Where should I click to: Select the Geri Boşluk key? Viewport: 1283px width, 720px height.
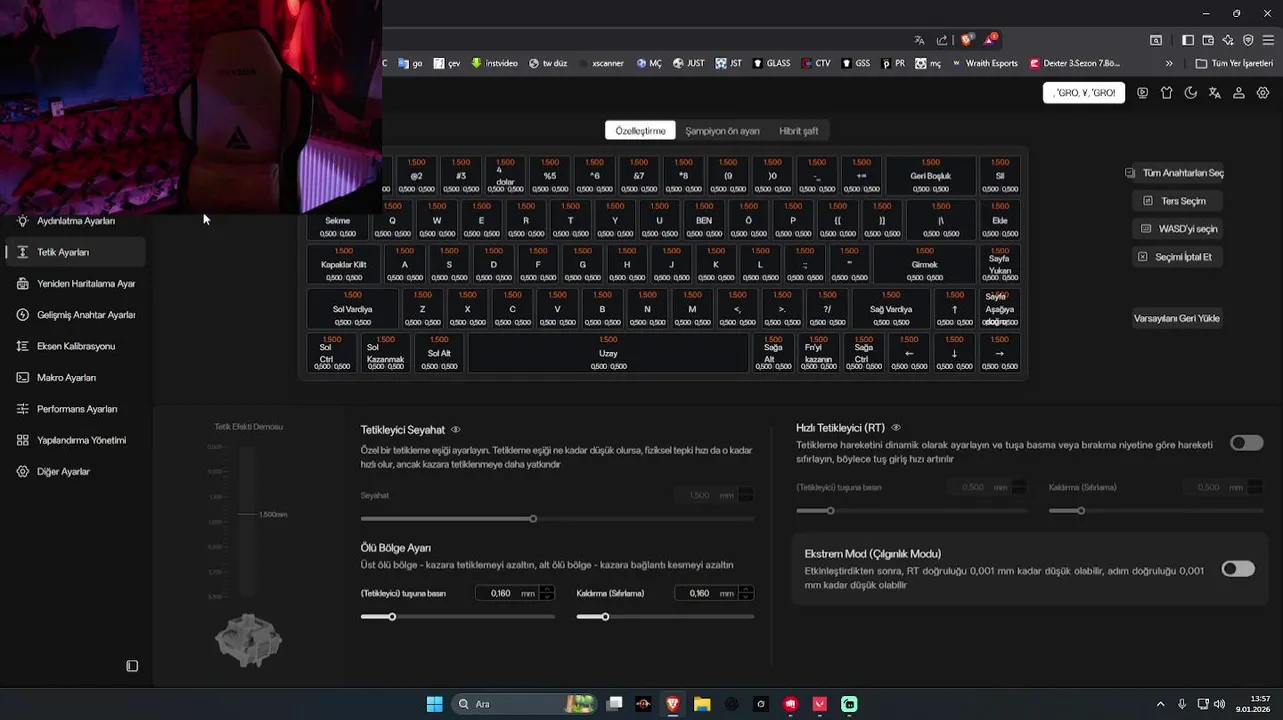(930, 175)
